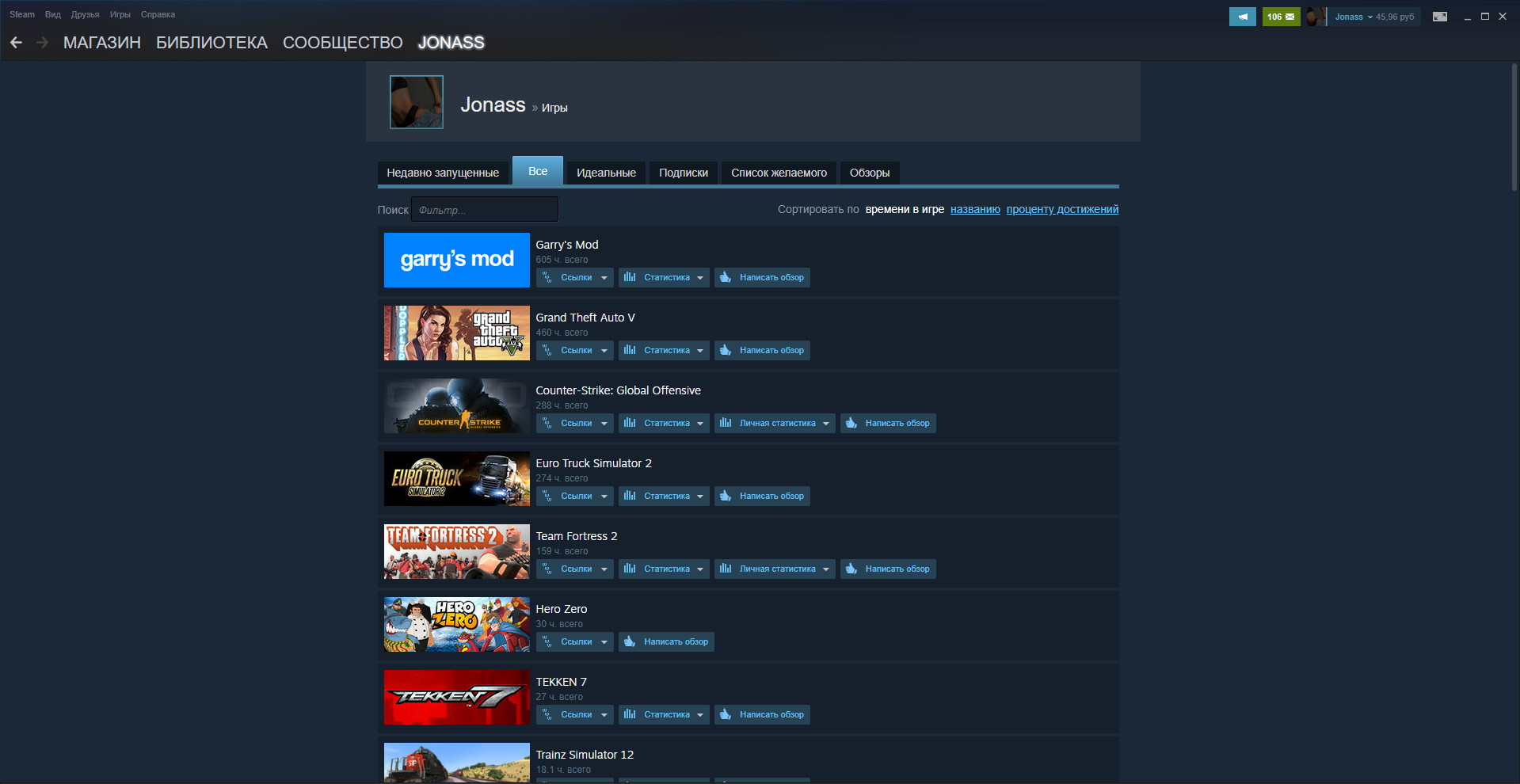
Task: Open Euro Truck Simulator 2 banner image
Action: (x=457, y=478)
